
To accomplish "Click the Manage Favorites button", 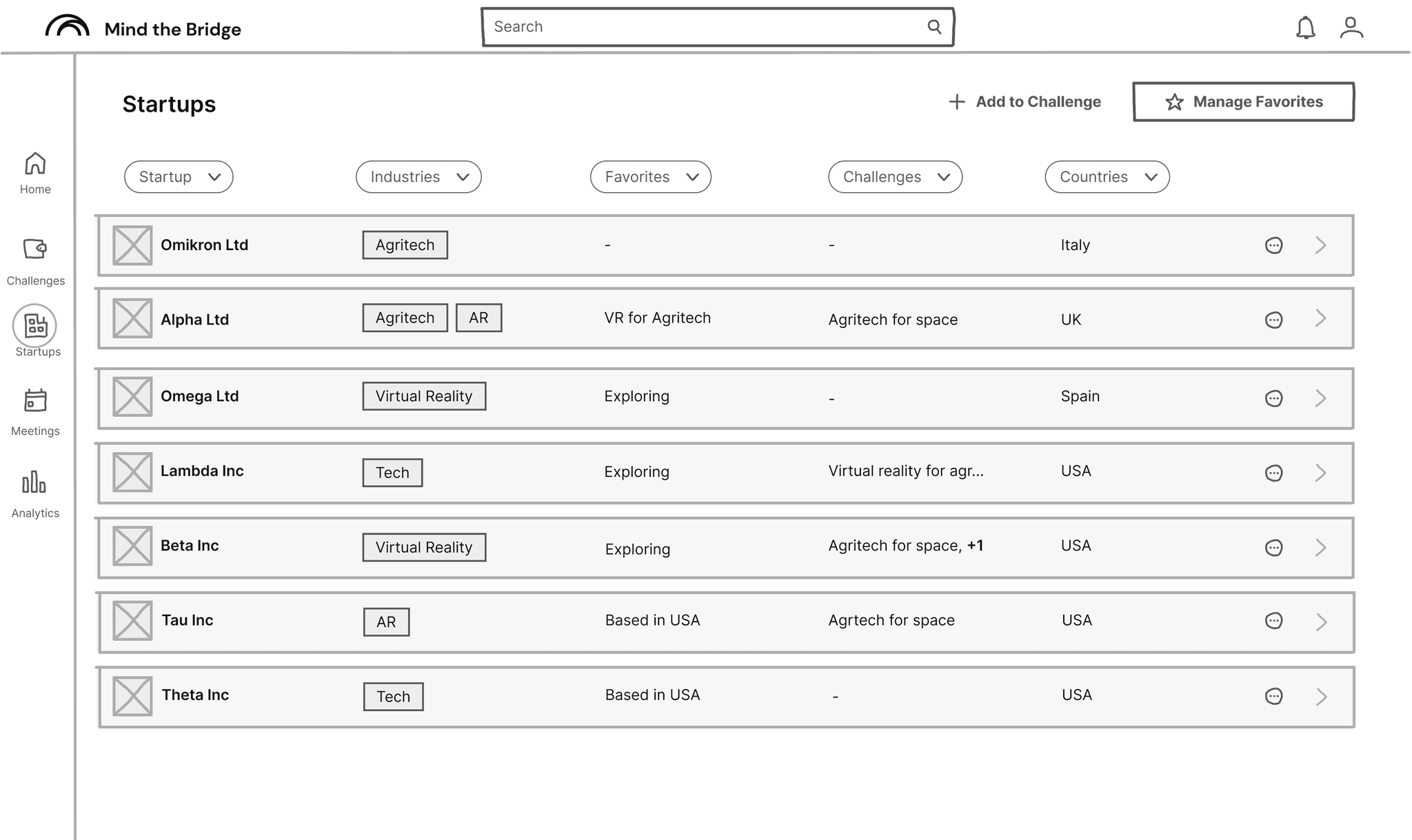I will tap(1243, 102).
